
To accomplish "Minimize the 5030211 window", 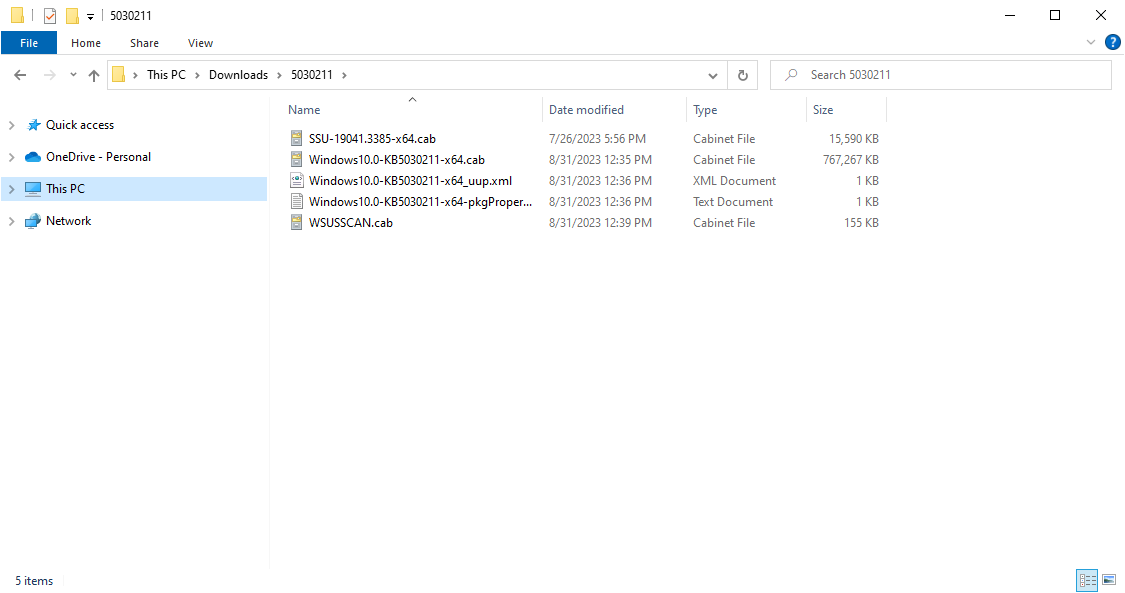I will 1009,15.
